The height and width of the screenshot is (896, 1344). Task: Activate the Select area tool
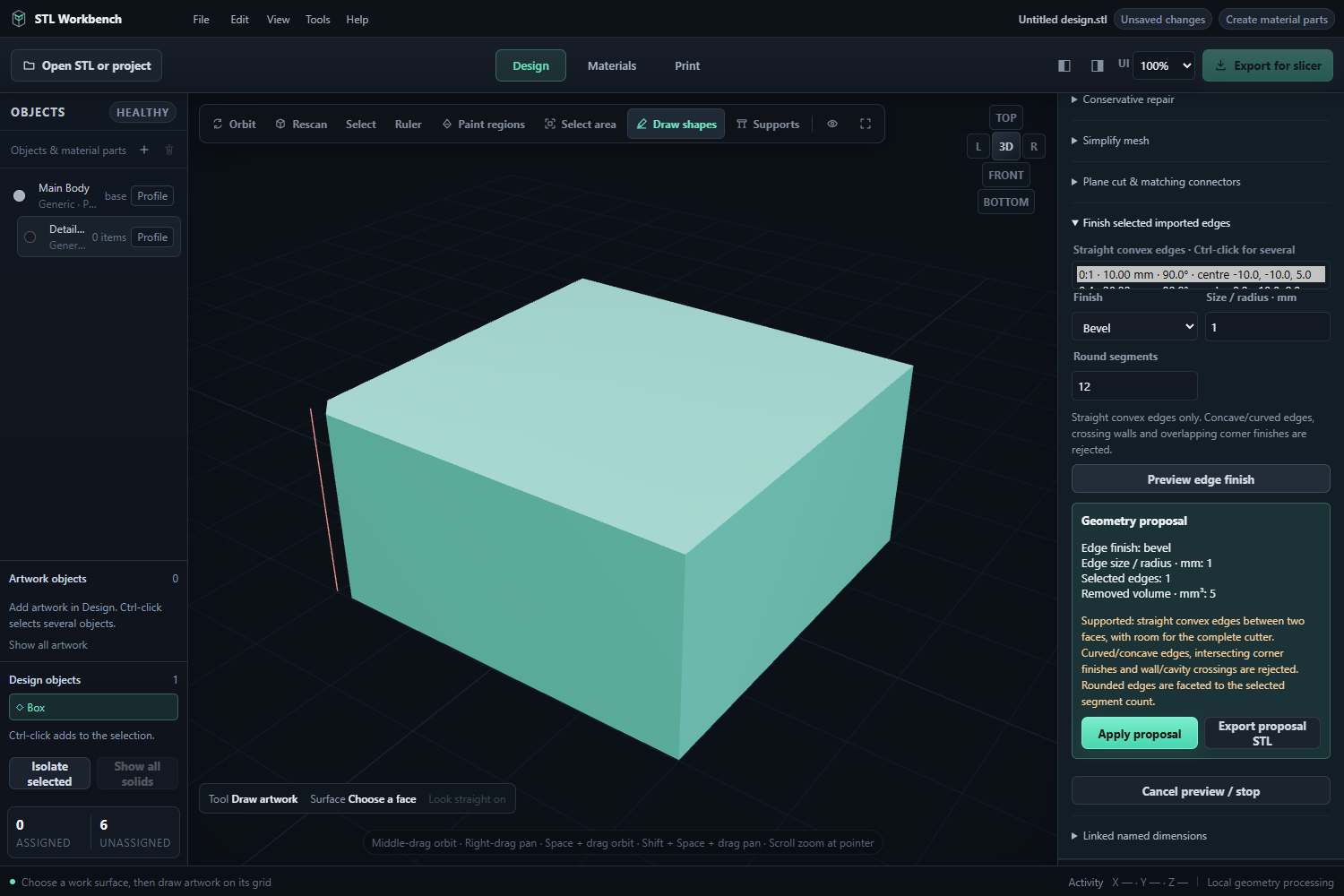point(581,124)
